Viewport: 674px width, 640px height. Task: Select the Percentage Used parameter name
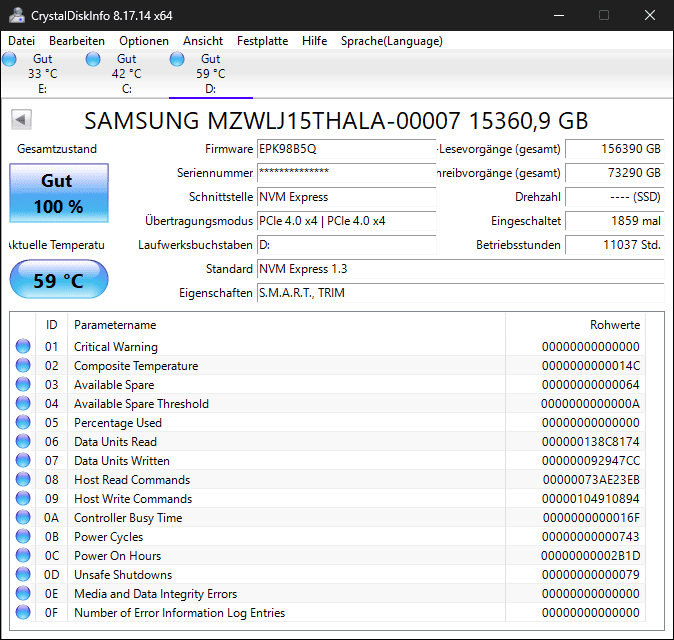118,423
